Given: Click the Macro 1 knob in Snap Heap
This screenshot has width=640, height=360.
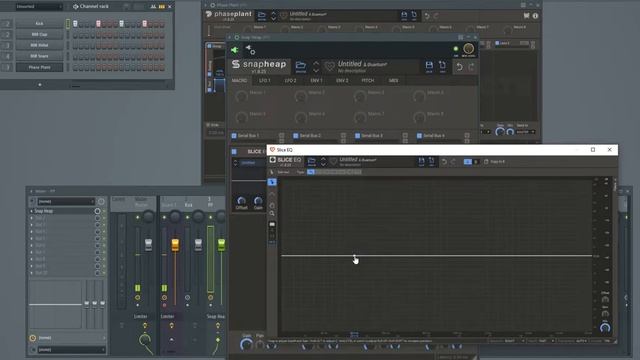Looking at the screenshot, I should click(242, 96).
